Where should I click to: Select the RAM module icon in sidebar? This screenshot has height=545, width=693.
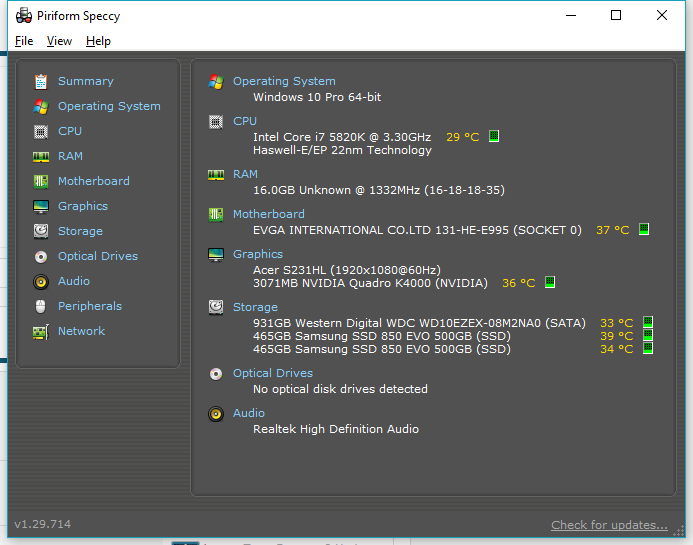41,156
